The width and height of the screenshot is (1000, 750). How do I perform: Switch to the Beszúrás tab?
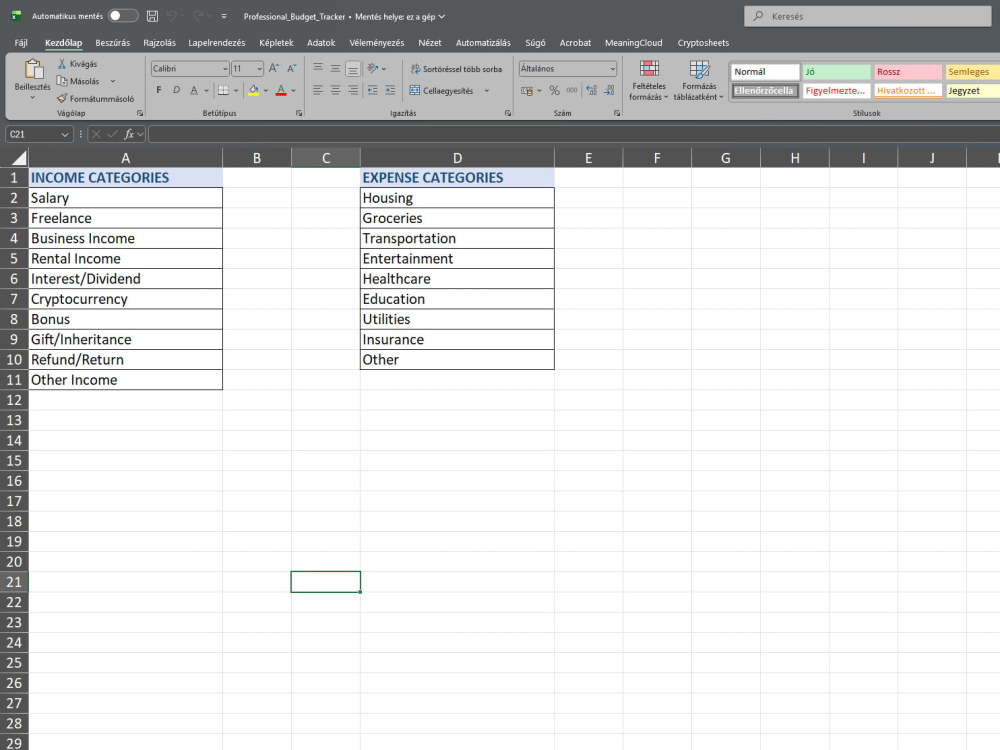point(112,43)
